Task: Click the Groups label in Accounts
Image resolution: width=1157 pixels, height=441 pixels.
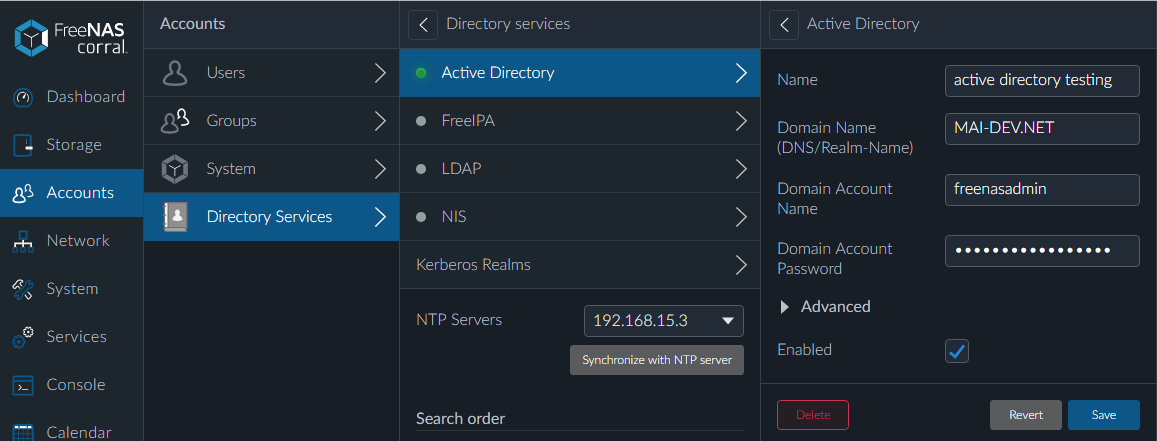Action: [x=232, y=121]
